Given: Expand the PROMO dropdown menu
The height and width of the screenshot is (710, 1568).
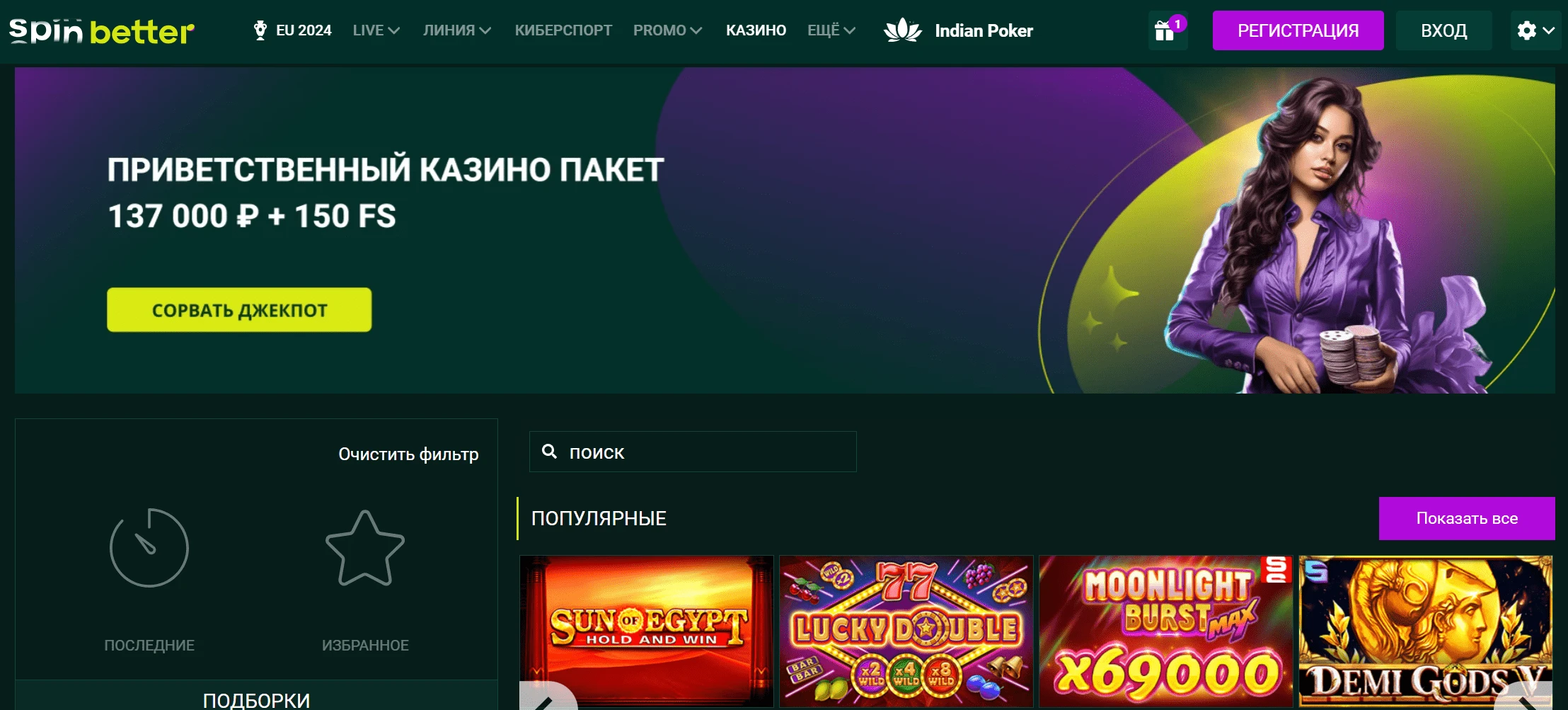Looking at the screenshot, I should (667, 30).
